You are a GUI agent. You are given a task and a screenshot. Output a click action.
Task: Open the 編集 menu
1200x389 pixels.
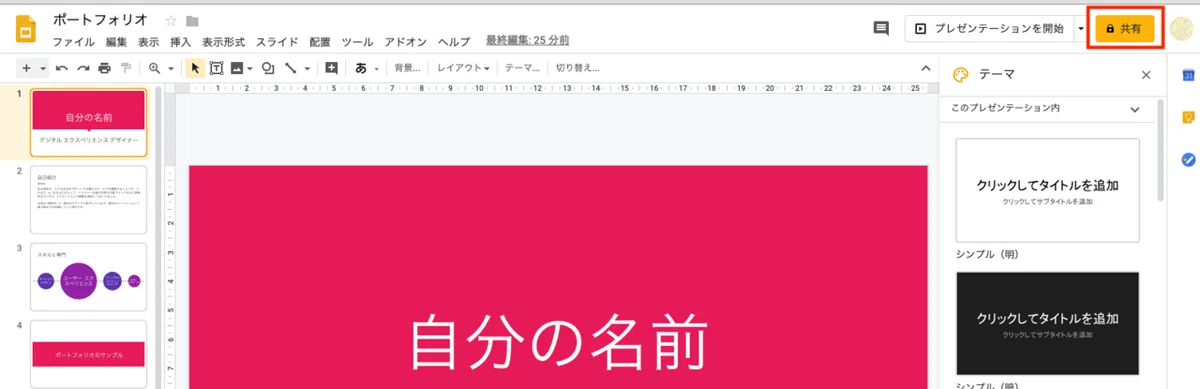pyautogui.click(x=116, y=42)
